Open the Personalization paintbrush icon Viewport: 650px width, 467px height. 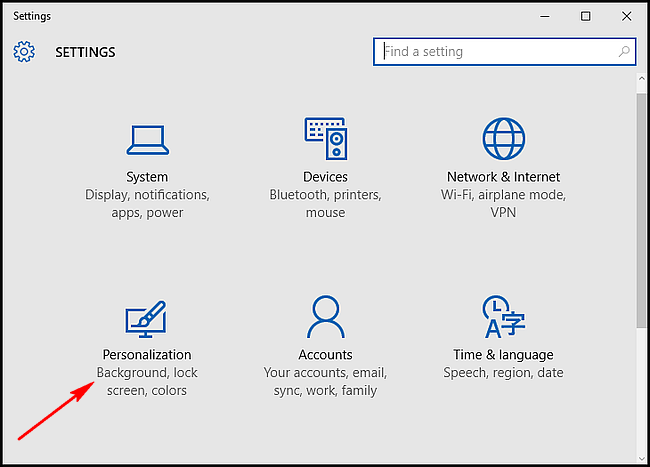pos(146,319)
